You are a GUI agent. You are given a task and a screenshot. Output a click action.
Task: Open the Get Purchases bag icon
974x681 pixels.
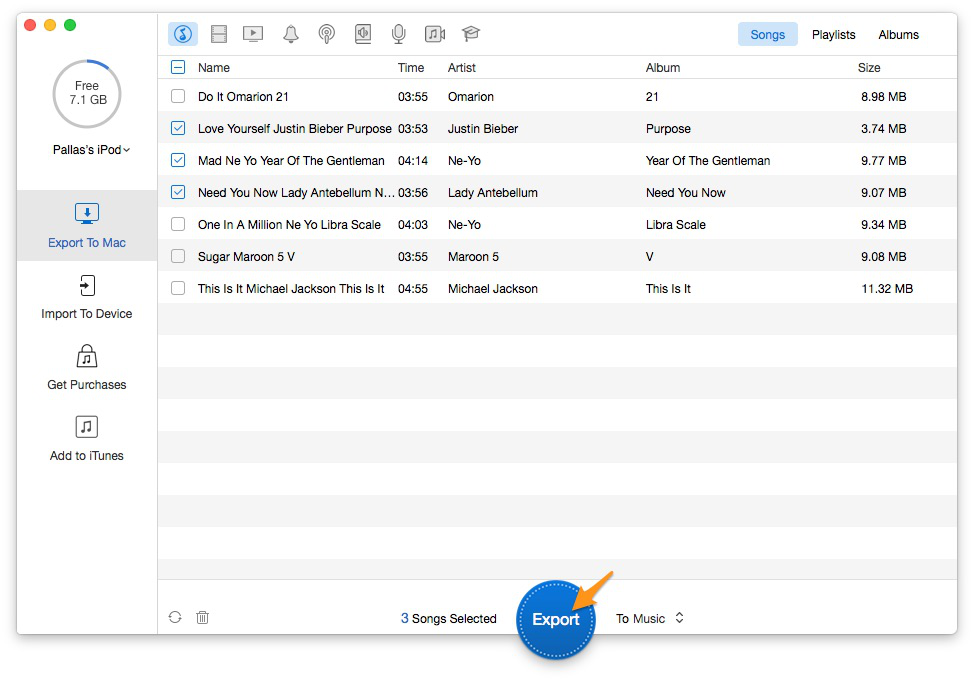click(87, 356)
